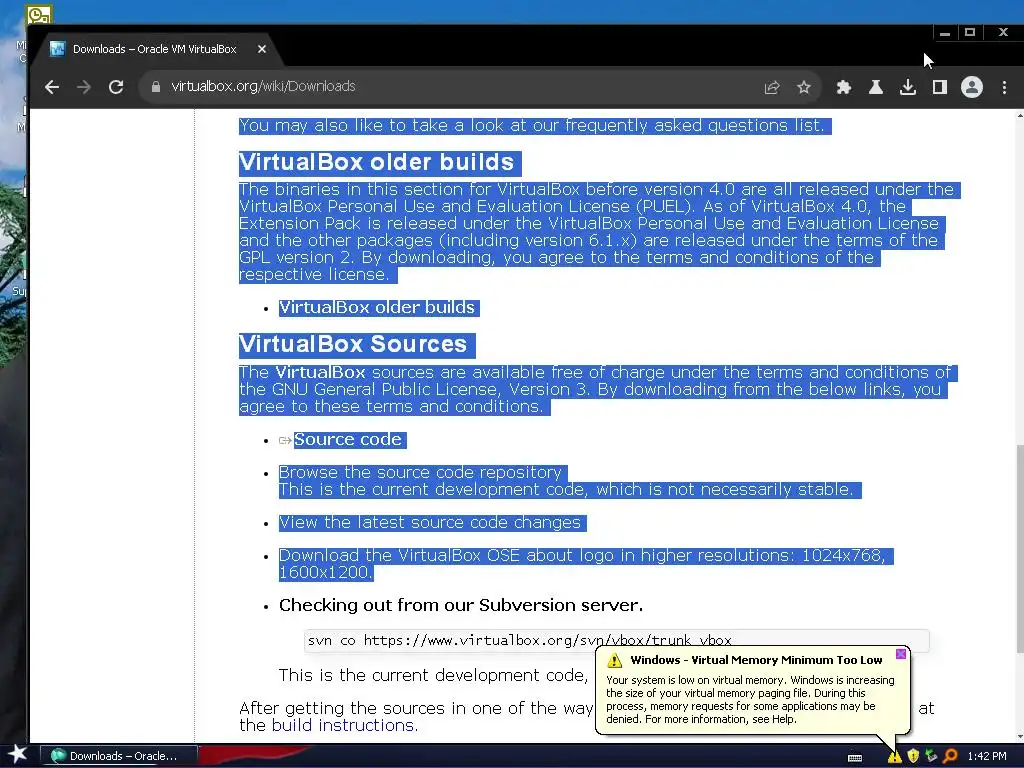Click the Virtual Memory warning balloon text
Viewport: 1024px width, 768px height.
(x=750, y=699)
